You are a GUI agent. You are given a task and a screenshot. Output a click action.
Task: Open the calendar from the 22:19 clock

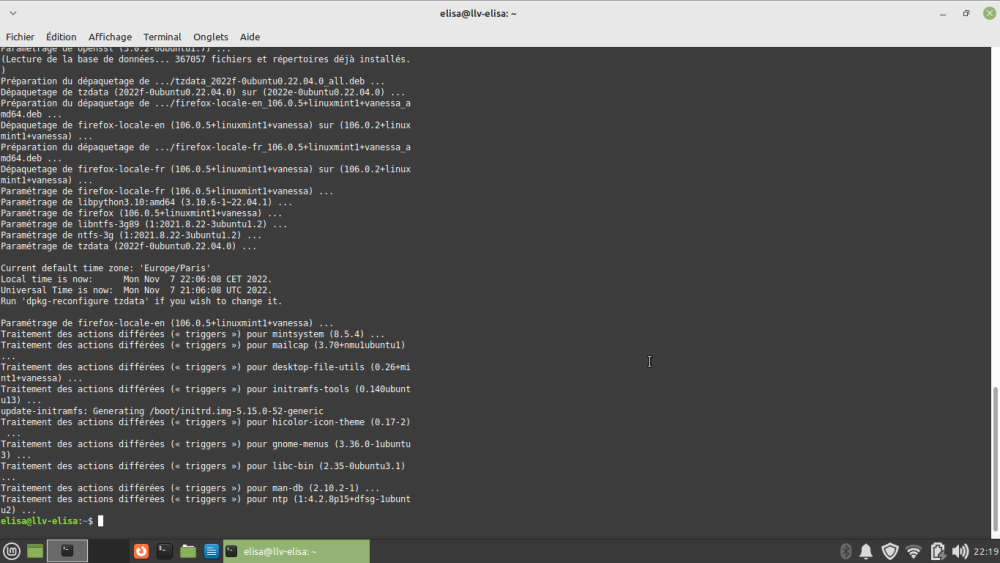[986, 552]
